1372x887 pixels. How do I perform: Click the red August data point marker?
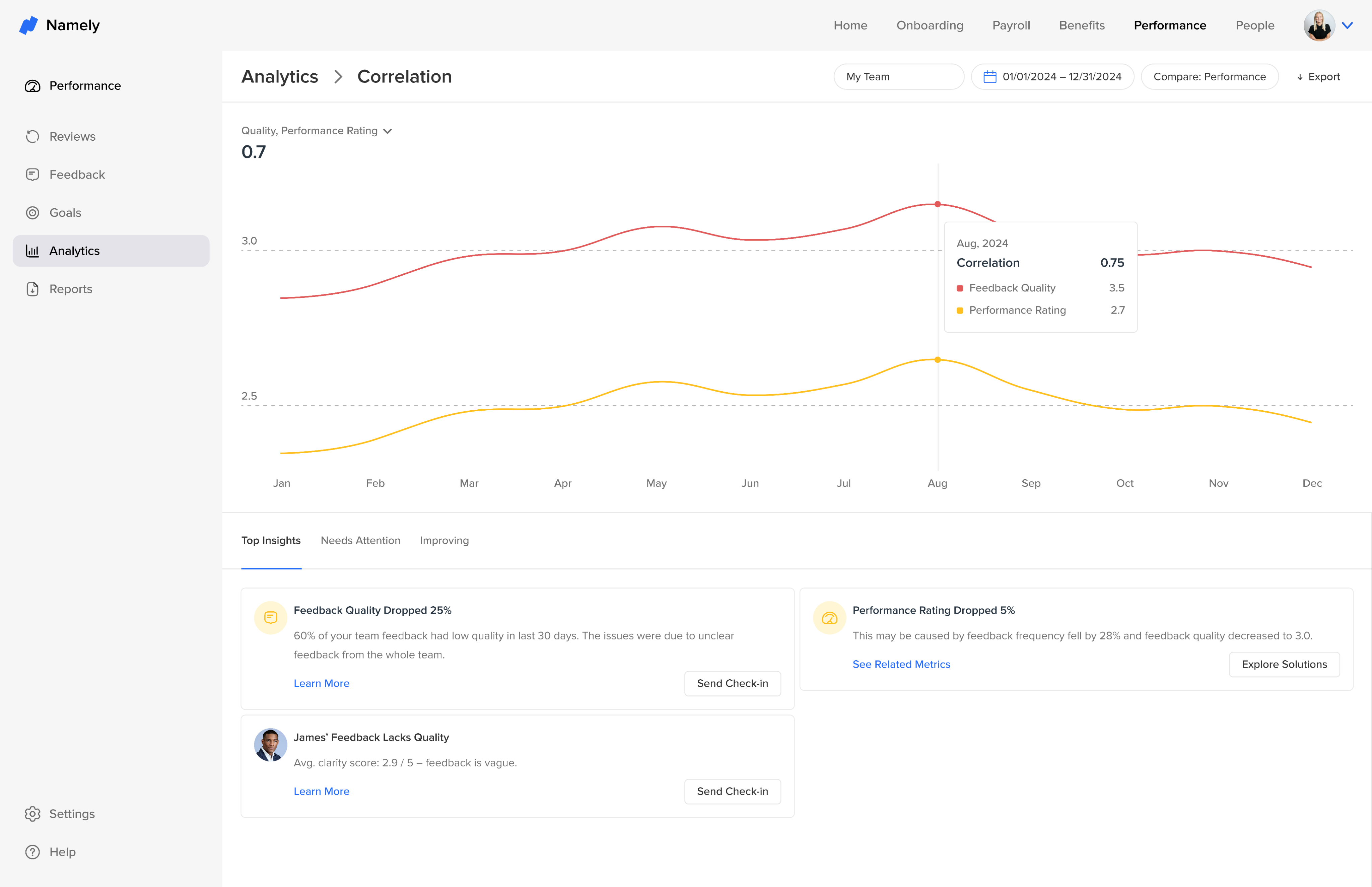(x=938, y=204)
